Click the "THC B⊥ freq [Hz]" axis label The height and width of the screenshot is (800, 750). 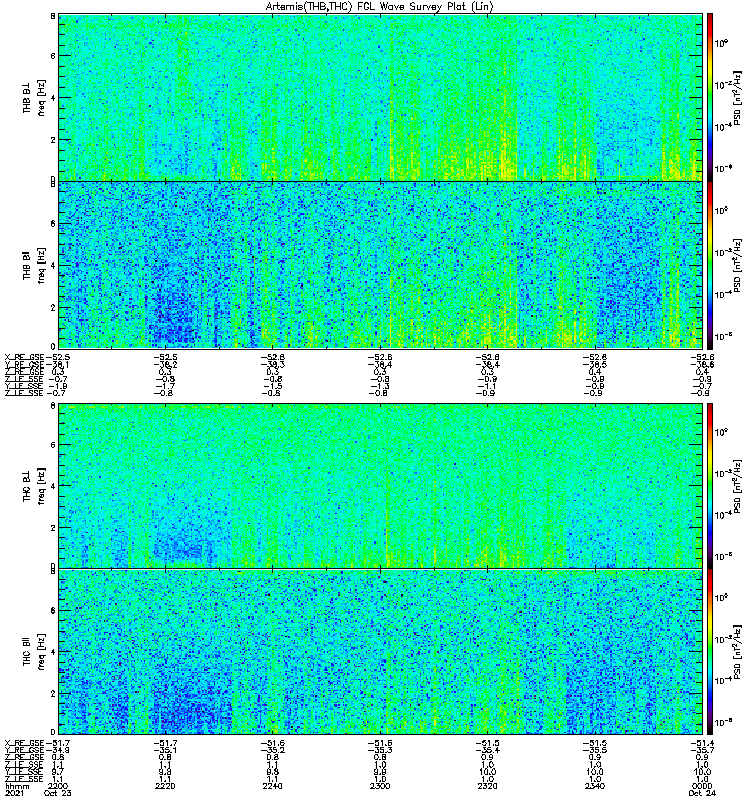[x=34, y=486]
